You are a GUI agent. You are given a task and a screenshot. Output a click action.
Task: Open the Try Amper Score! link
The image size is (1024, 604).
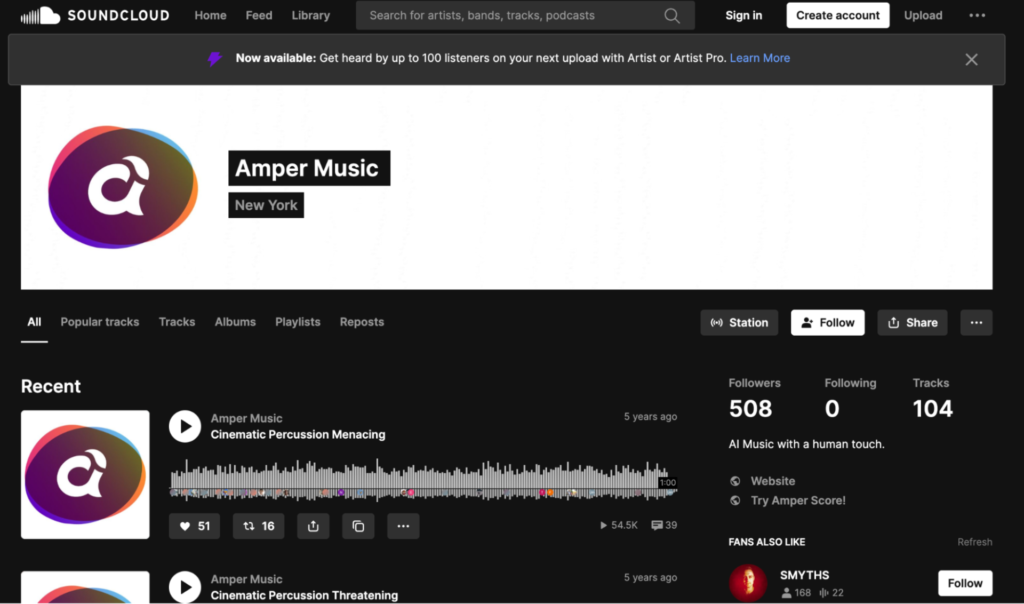pyautogui.click(x=798, y=501)
